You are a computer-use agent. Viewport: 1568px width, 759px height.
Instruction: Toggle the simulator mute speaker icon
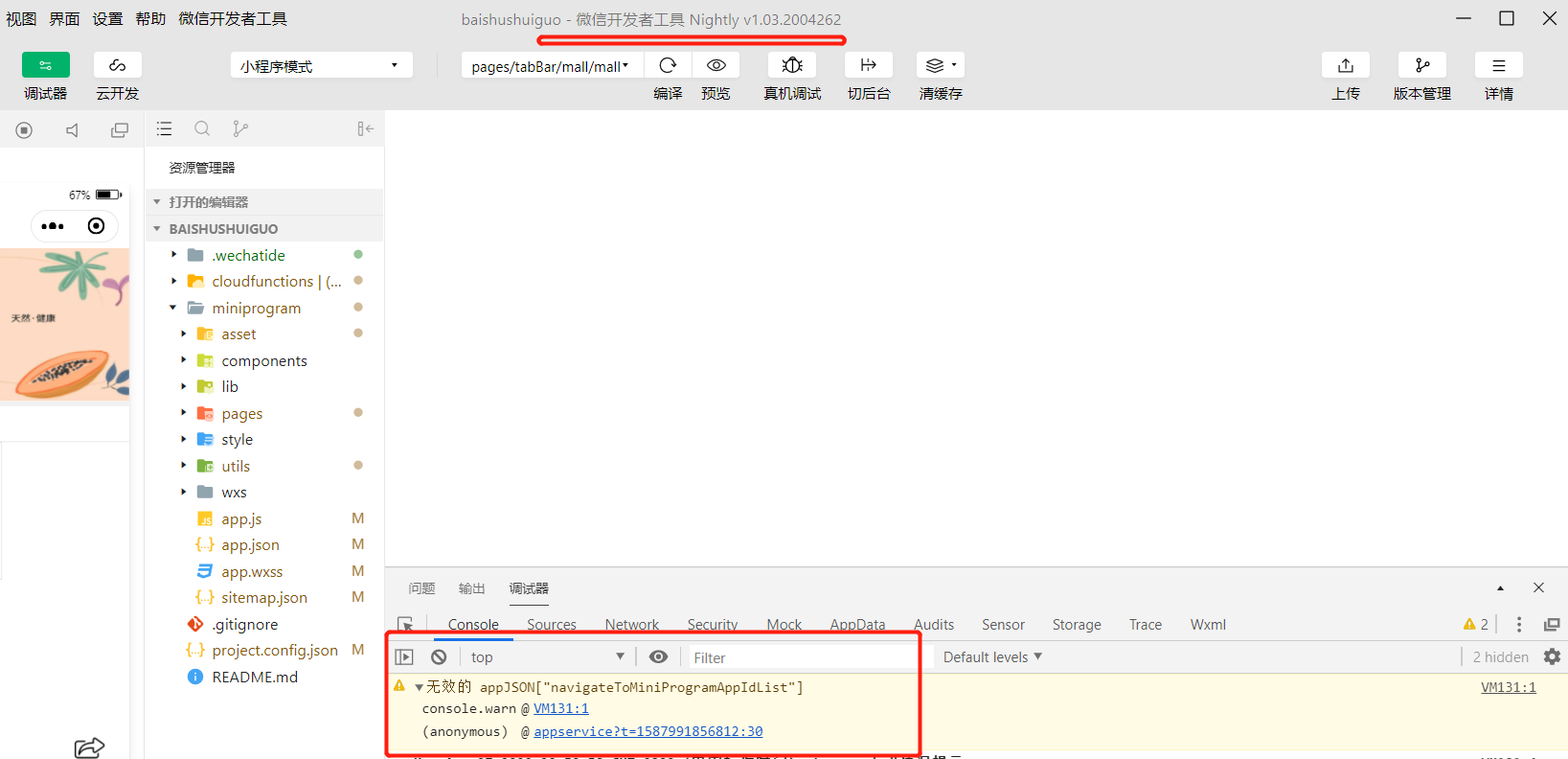pos(72,130)
